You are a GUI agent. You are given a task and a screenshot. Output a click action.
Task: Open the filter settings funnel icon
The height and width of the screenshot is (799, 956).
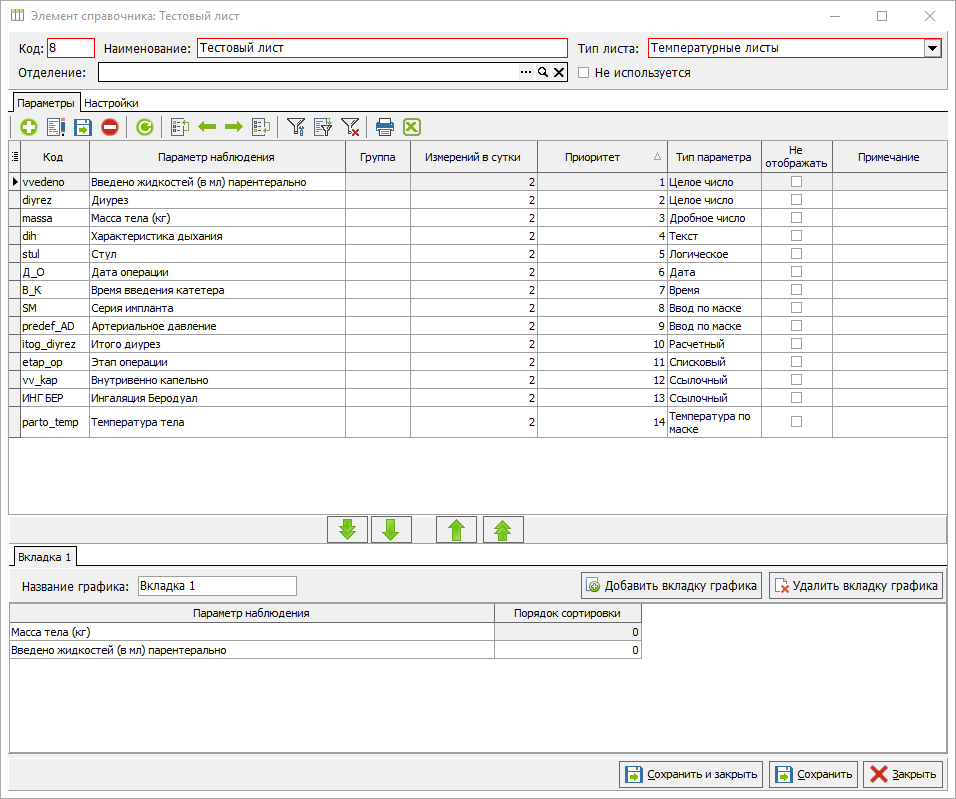(296, 127)
